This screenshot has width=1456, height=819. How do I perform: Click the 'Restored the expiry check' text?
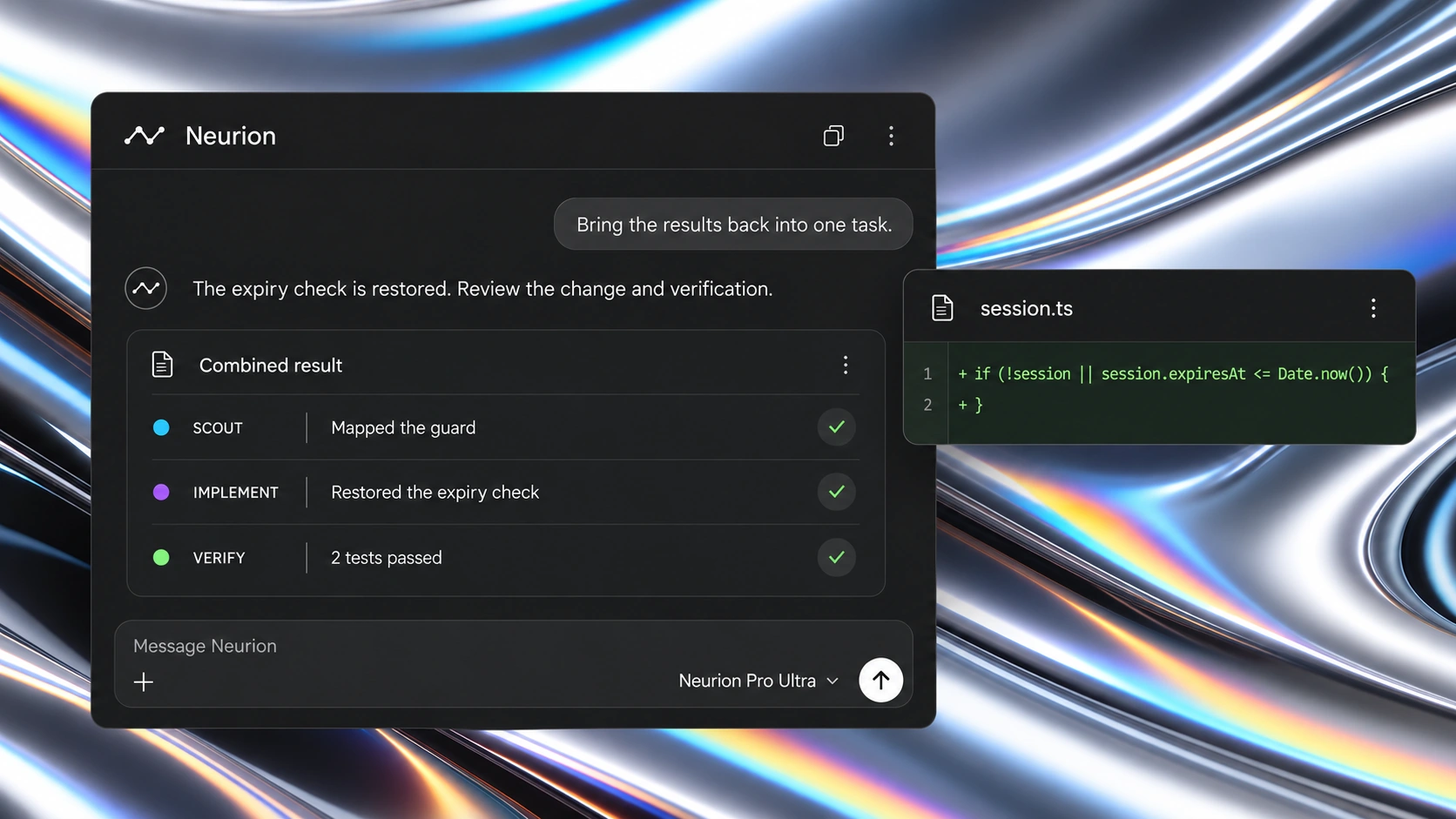435,493
